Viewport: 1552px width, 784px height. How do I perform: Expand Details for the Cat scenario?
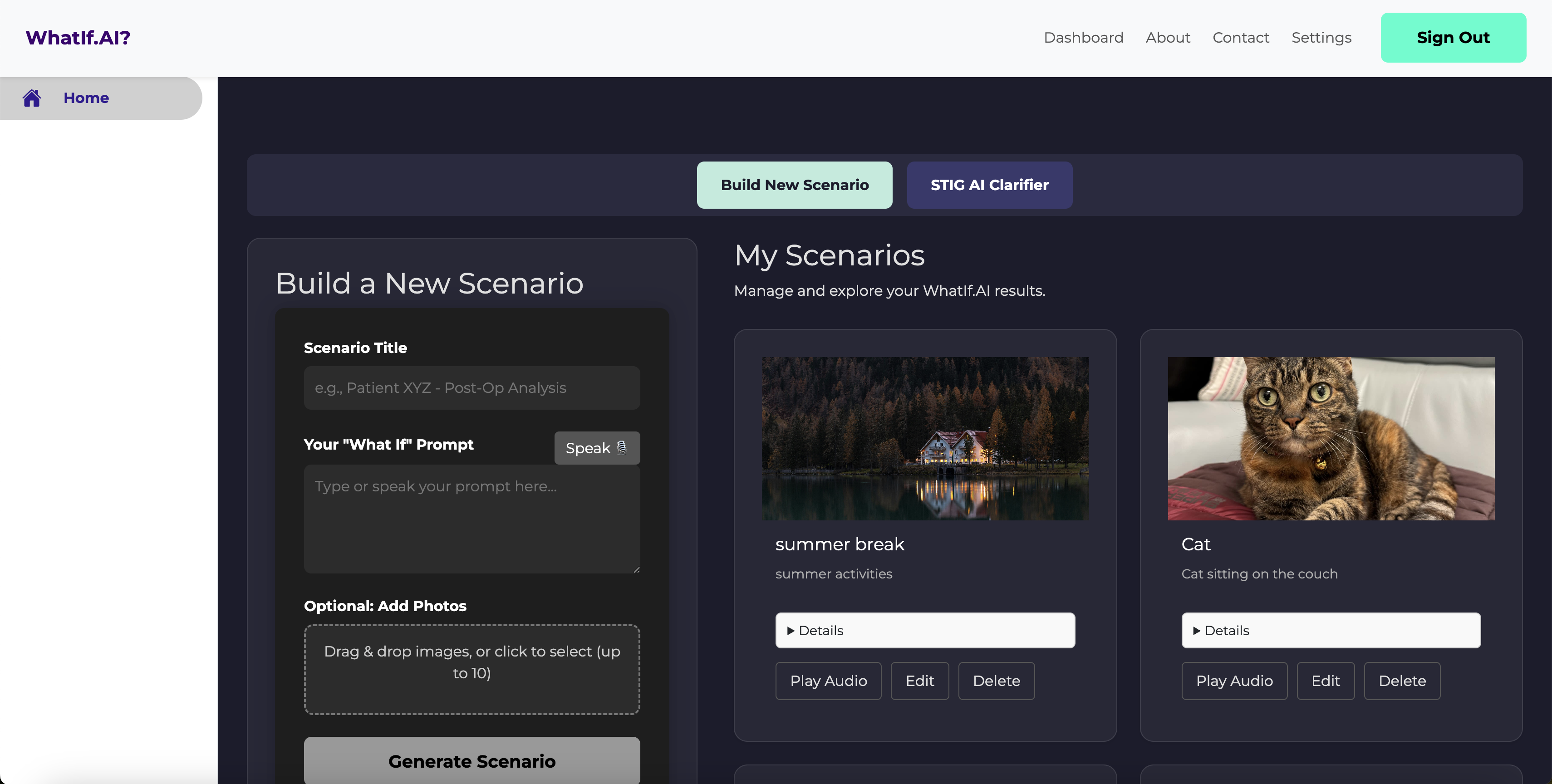coord(1330,631)
